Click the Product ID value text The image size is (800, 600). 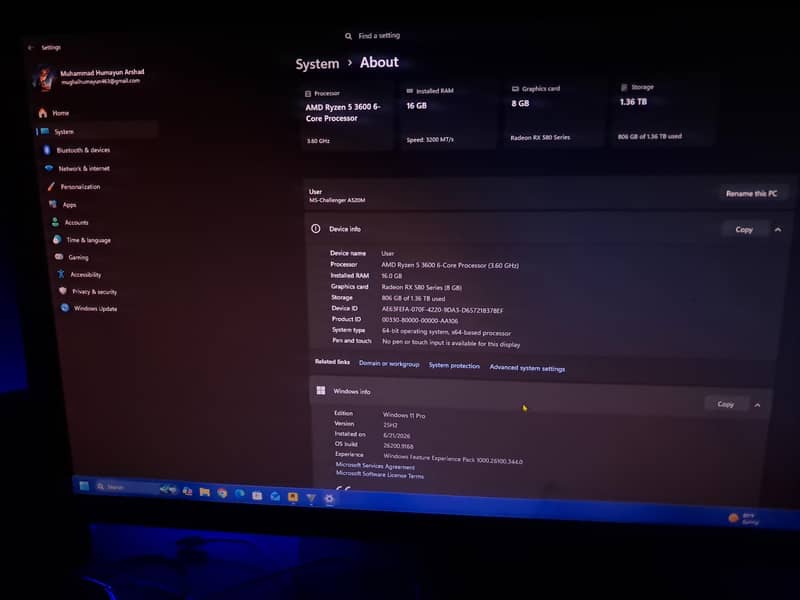coord(419,320)
